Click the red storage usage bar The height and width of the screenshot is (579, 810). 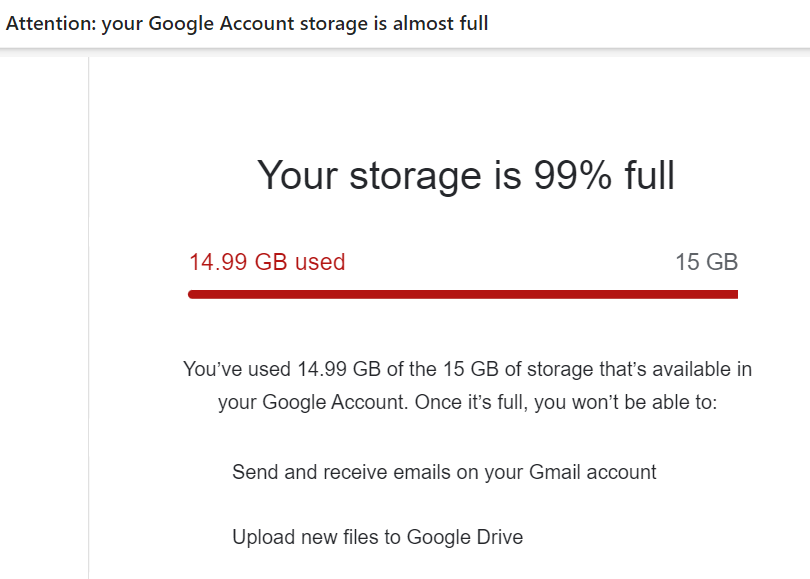[462, 294]
